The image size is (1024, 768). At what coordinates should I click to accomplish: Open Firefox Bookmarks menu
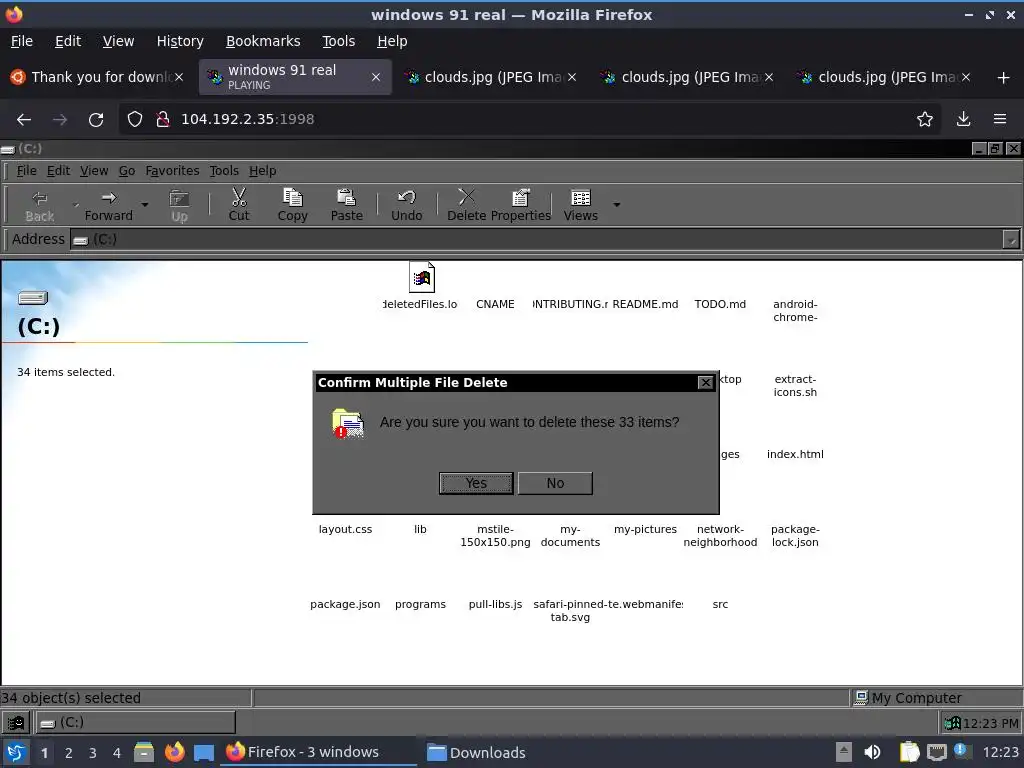point(263,41)
